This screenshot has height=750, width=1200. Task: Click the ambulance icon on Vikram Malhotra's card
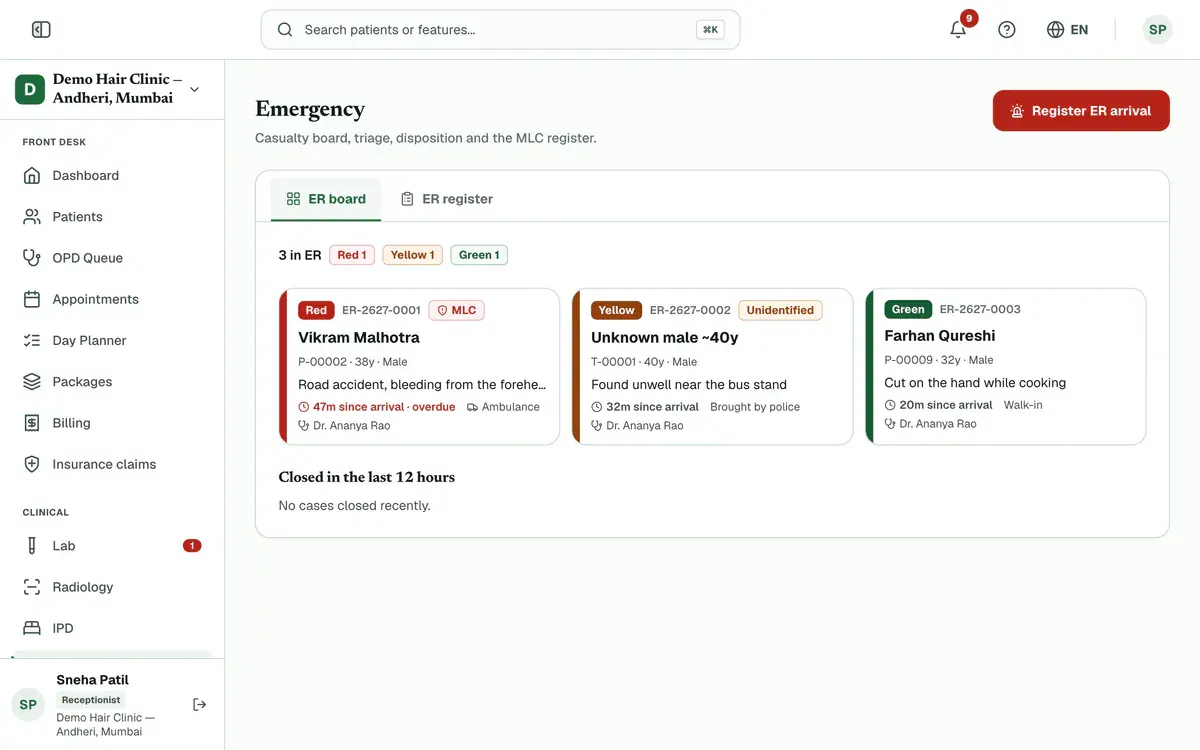pyautogui.click(x=472, y=407)
